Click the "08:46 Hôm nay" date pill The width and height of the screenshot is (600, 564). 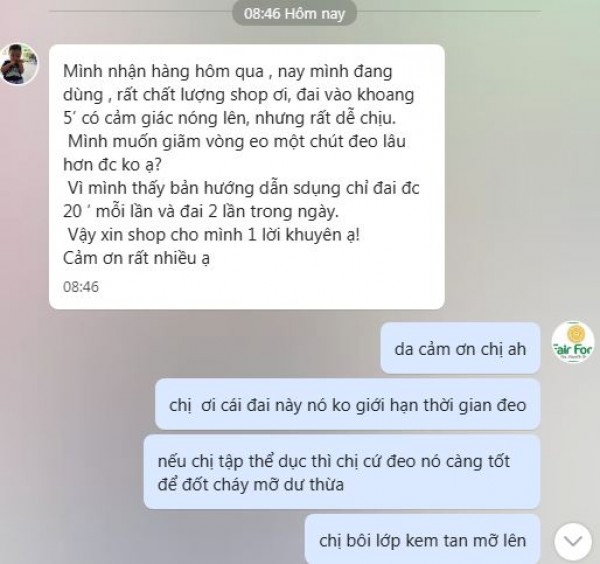[295, 13]
